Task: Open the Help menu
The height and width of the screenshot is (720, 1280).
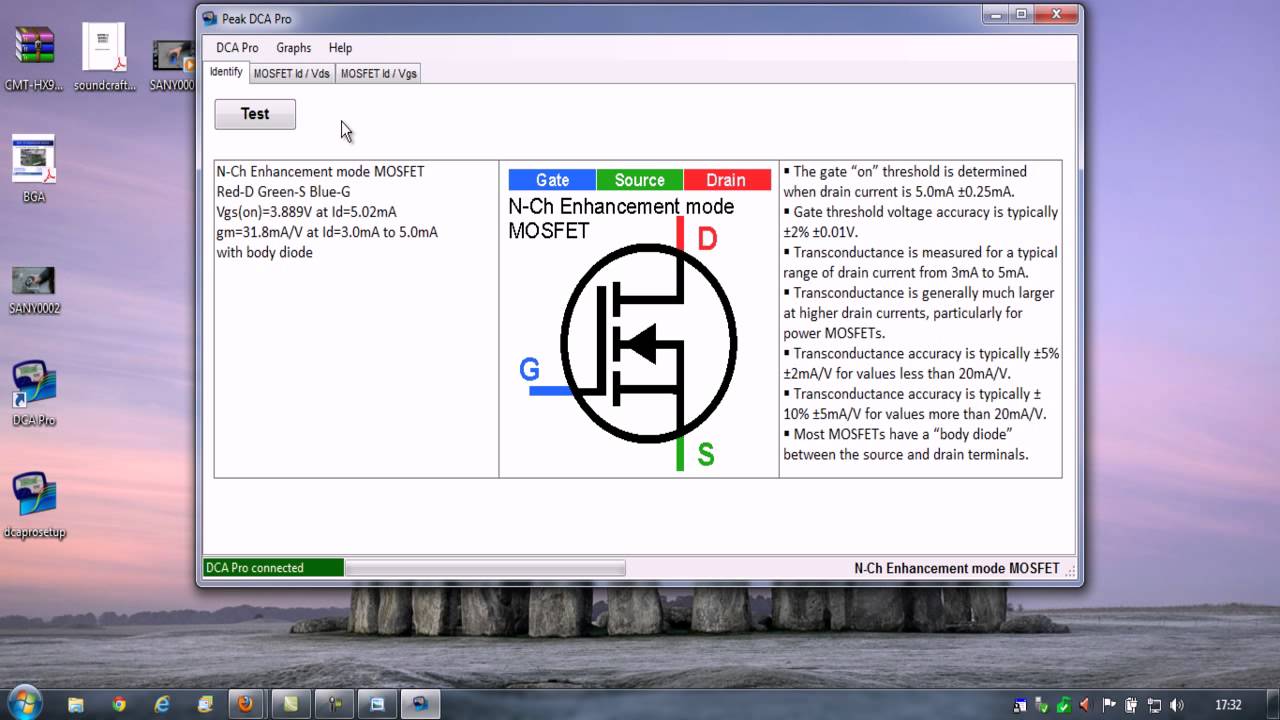Action: 340,48
